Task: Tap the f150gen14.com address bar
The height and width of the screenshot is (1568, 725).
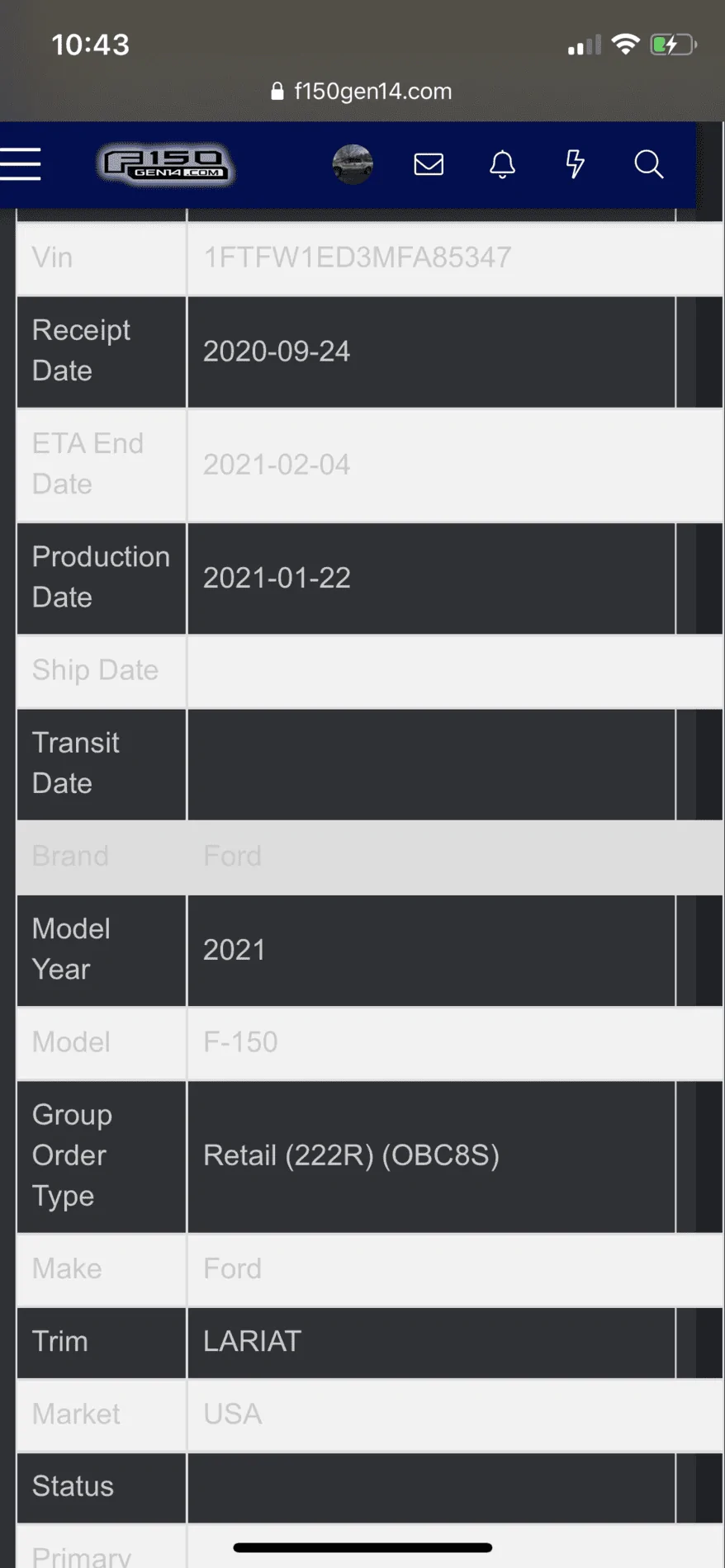Action: (x=372, y=91)
